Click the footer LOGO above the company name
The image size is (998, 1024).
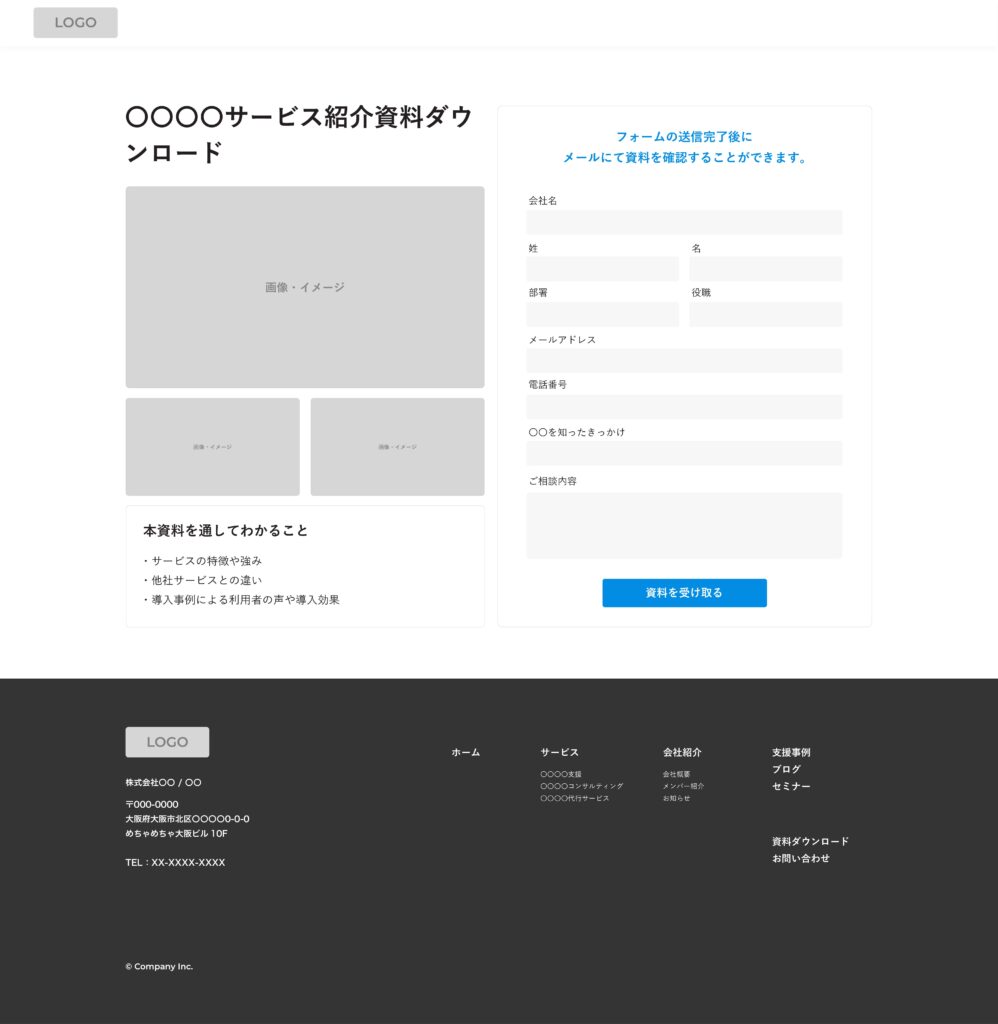click(x=167, y=742)
